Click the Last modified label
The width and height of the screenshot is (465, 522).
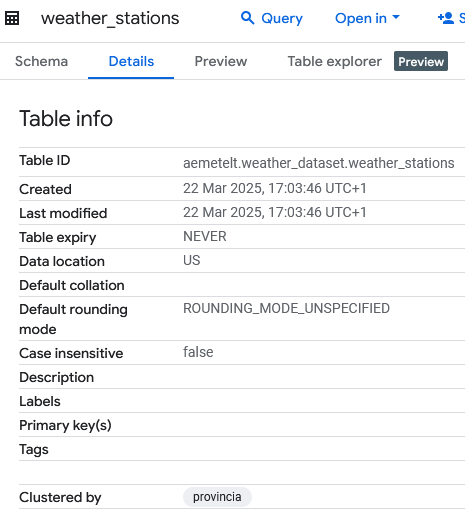[x=63, y=213]
